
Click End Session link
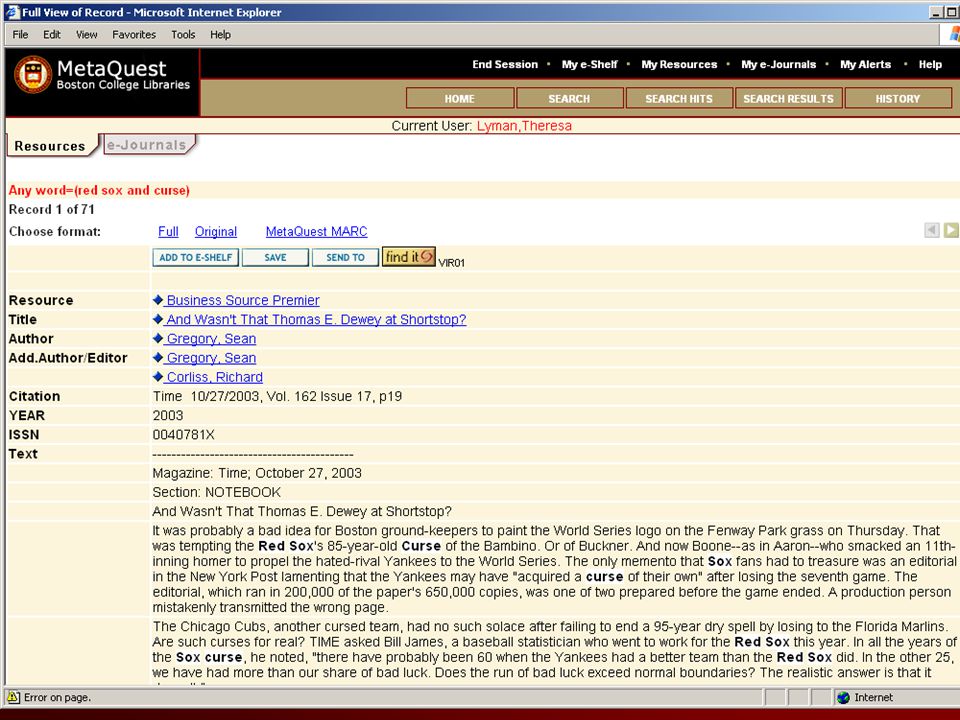point(505,64)
